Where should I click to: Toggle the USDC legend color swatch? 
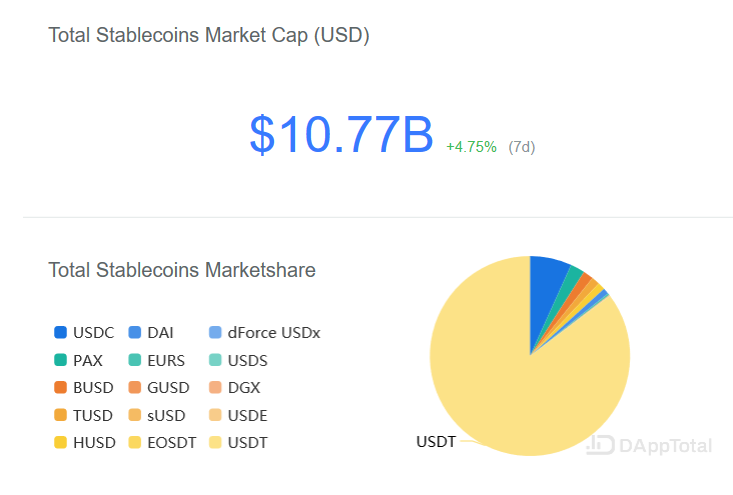[x=61, y=332]
